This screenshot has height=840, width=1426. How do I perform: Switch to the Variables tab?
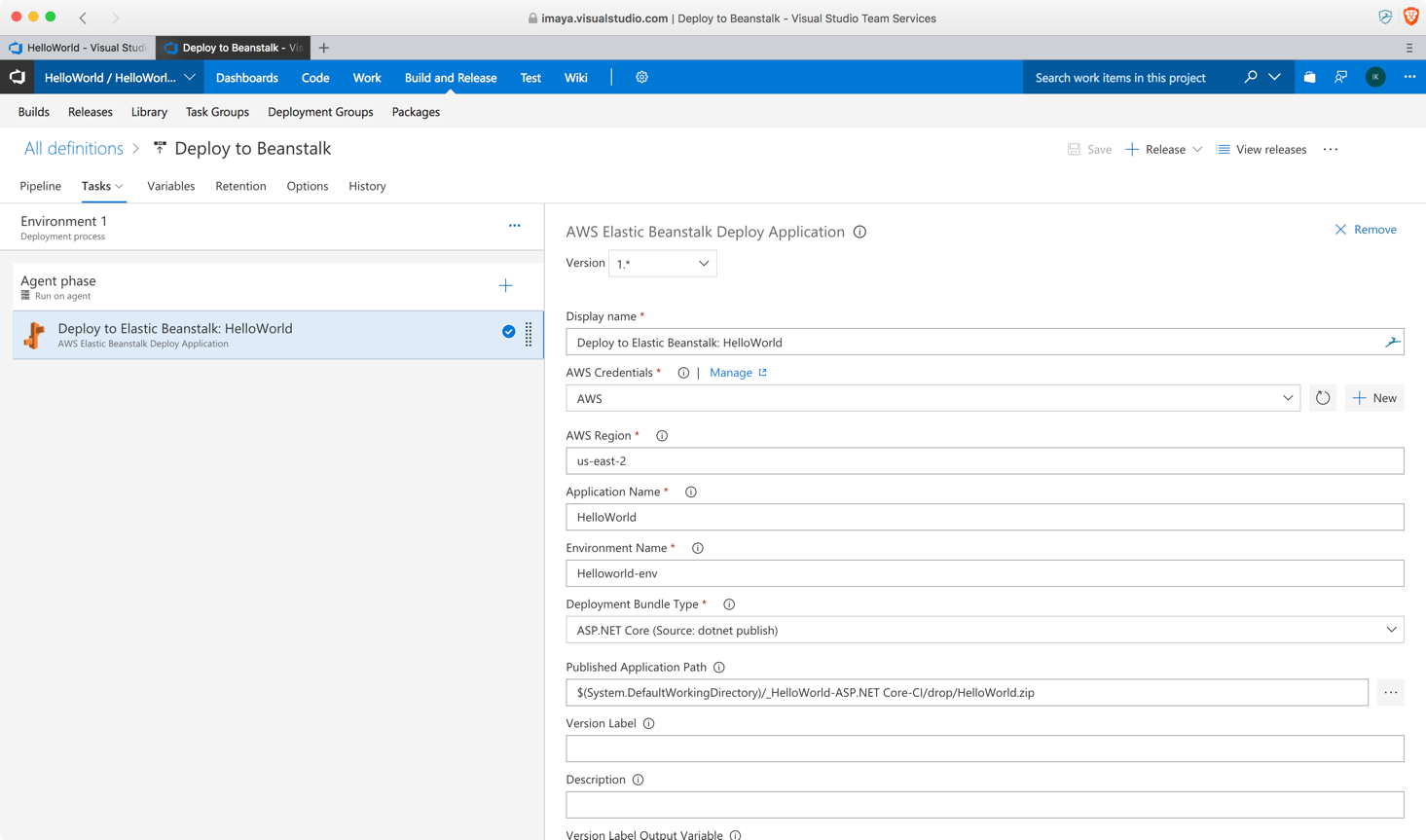click(x=171, y=186)
